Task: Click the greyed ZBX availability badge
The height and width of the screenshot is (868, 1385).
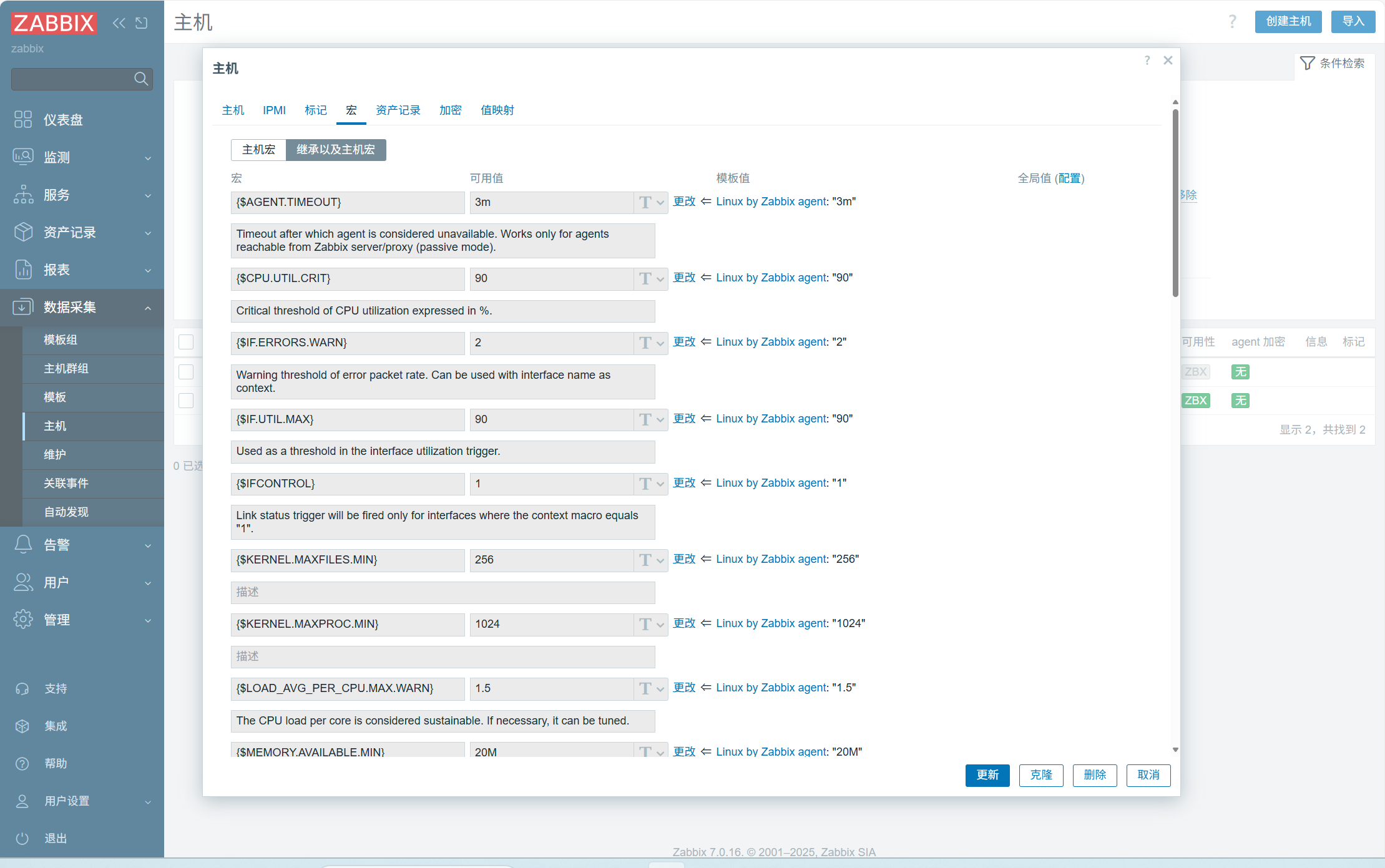Action: [x=1195, y=372]
